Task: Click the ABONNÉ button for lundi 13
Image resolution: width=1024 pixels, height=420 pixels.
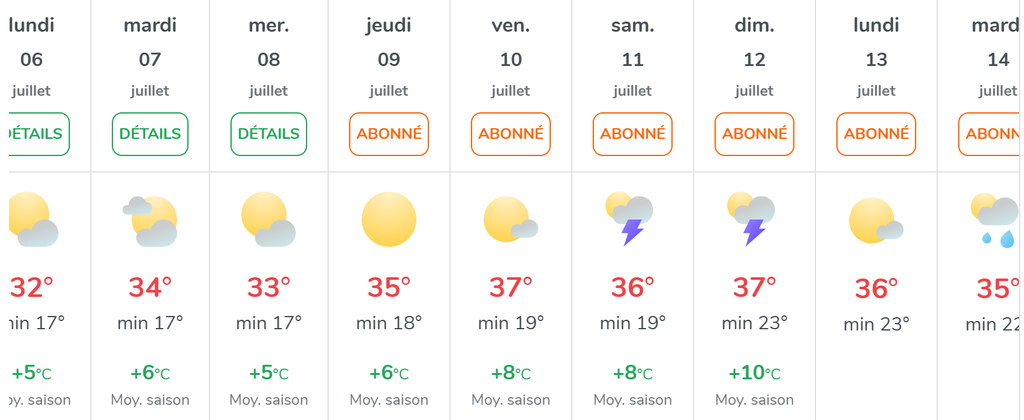Action: [876, 134]
